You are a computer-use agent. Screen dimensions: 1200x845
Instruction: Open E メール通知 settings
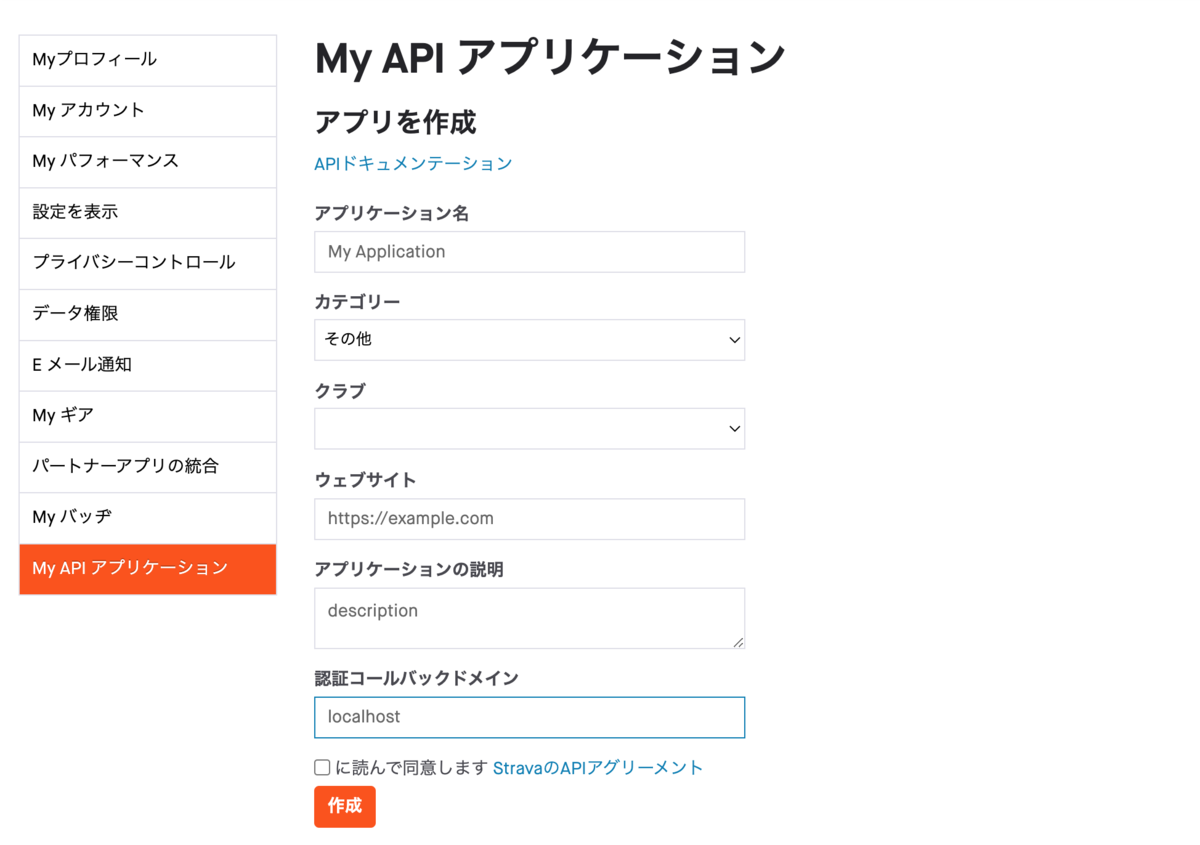pyautogui.click(x=147, y=365)
